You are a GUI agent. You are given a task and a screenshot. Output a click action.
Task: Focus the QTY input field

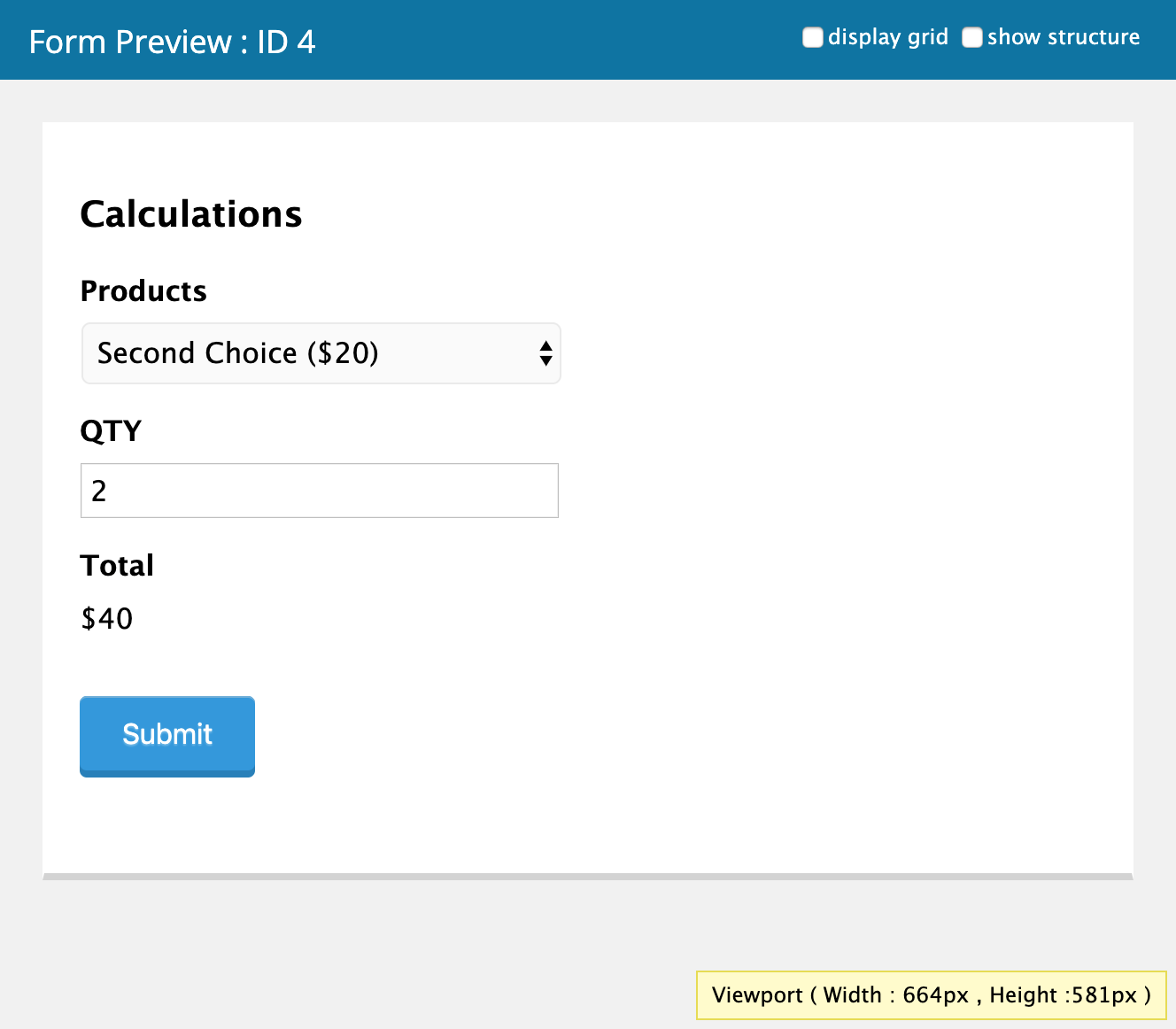(x=319, y=491)
